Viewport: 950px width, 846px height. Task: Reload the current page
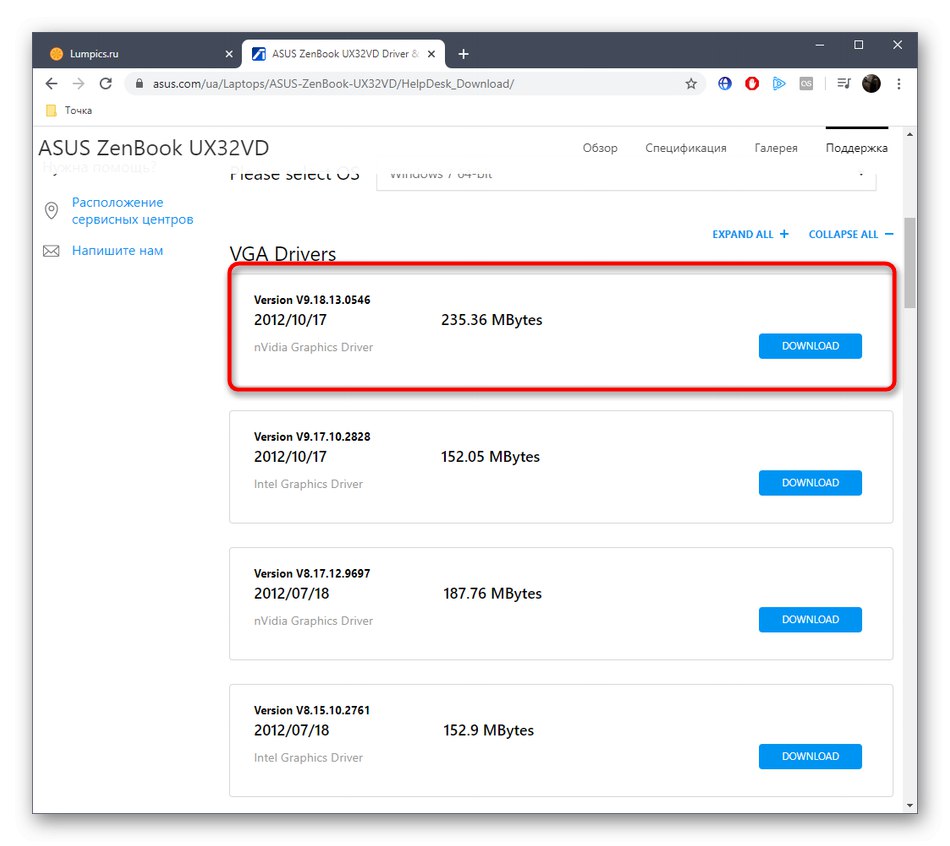point(105,83)
